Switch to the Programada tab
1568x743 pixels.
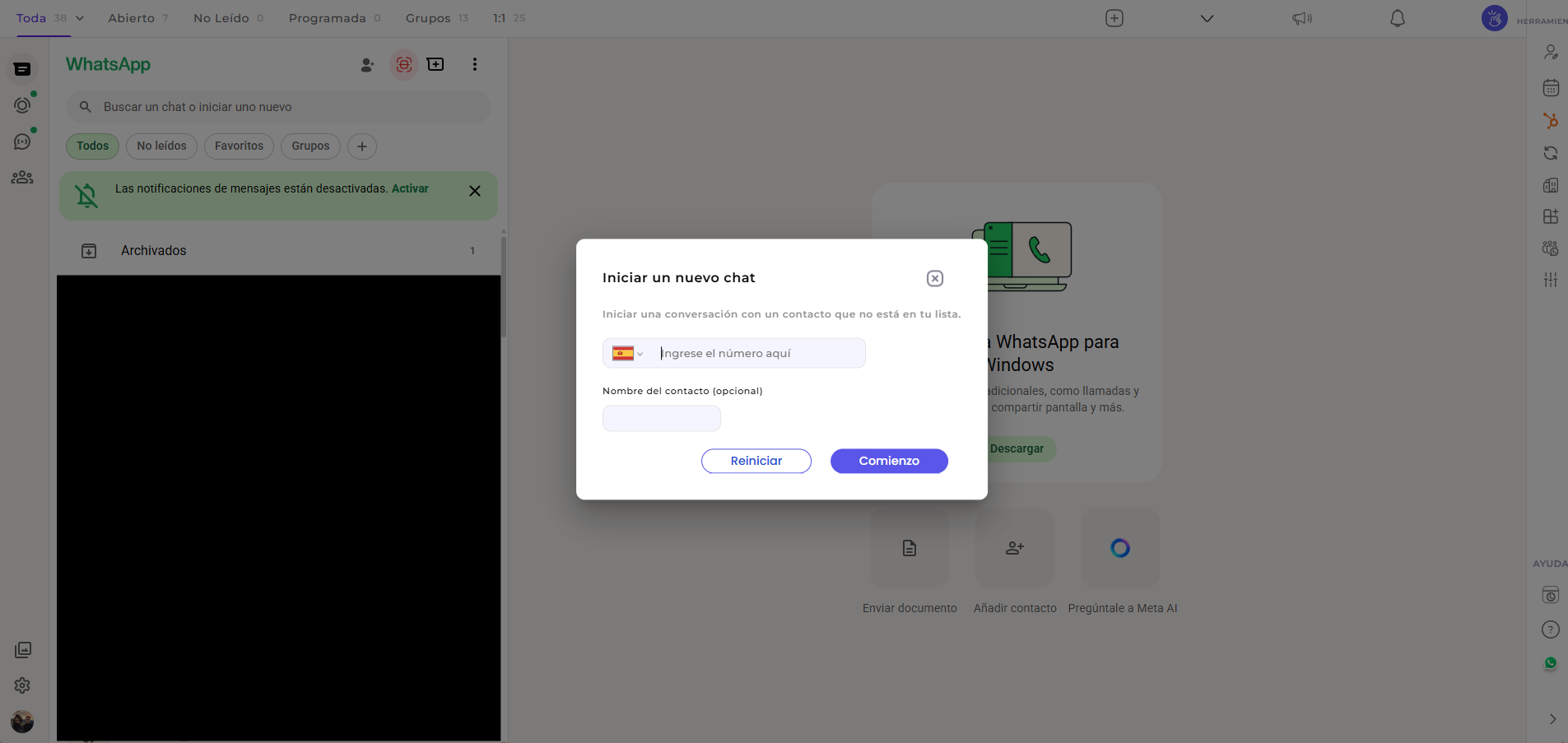click(327, 18)
